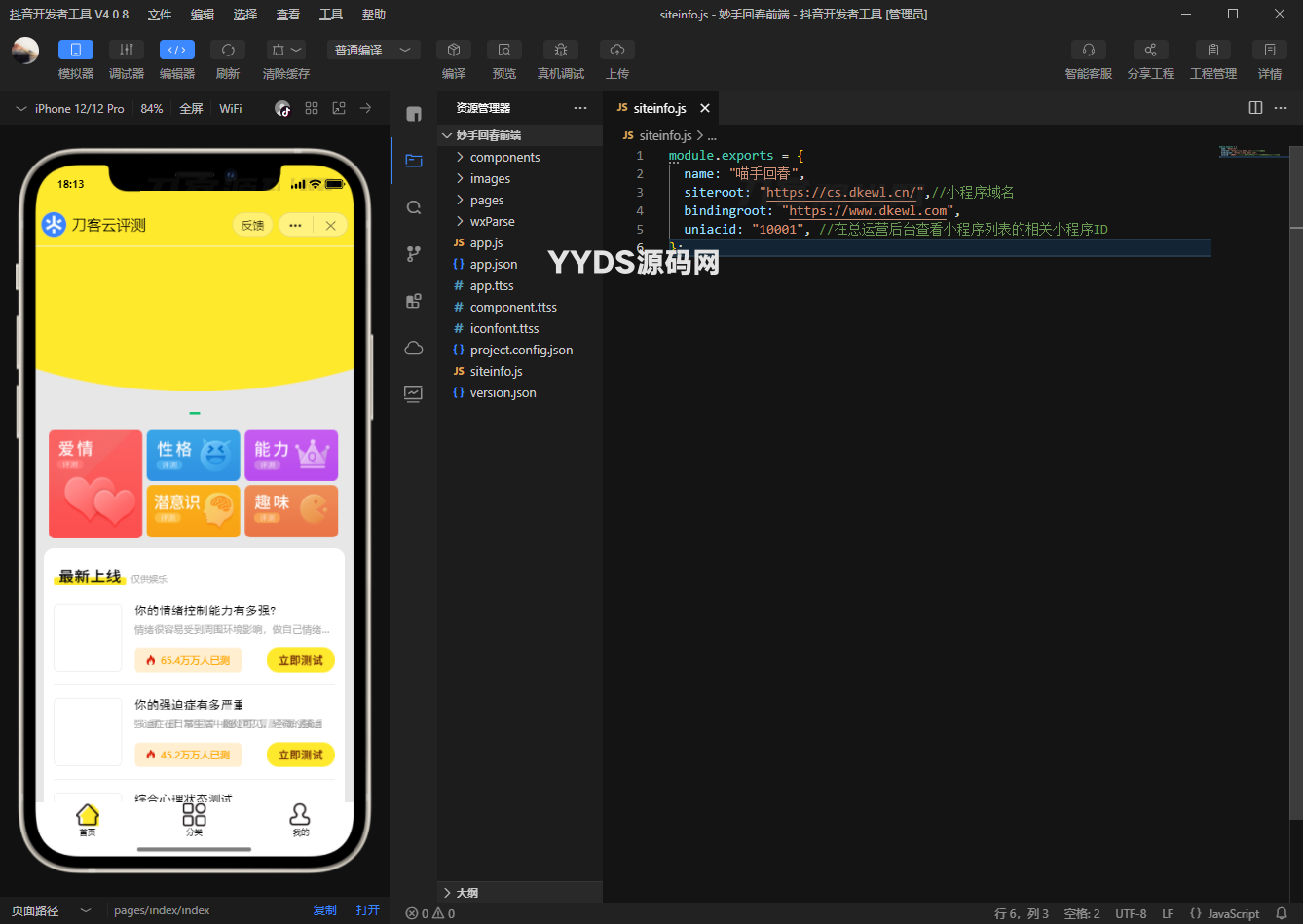Open the Search icon in activity bar
This screenshot has width=1303, height=924.
(x=414, y=207)
